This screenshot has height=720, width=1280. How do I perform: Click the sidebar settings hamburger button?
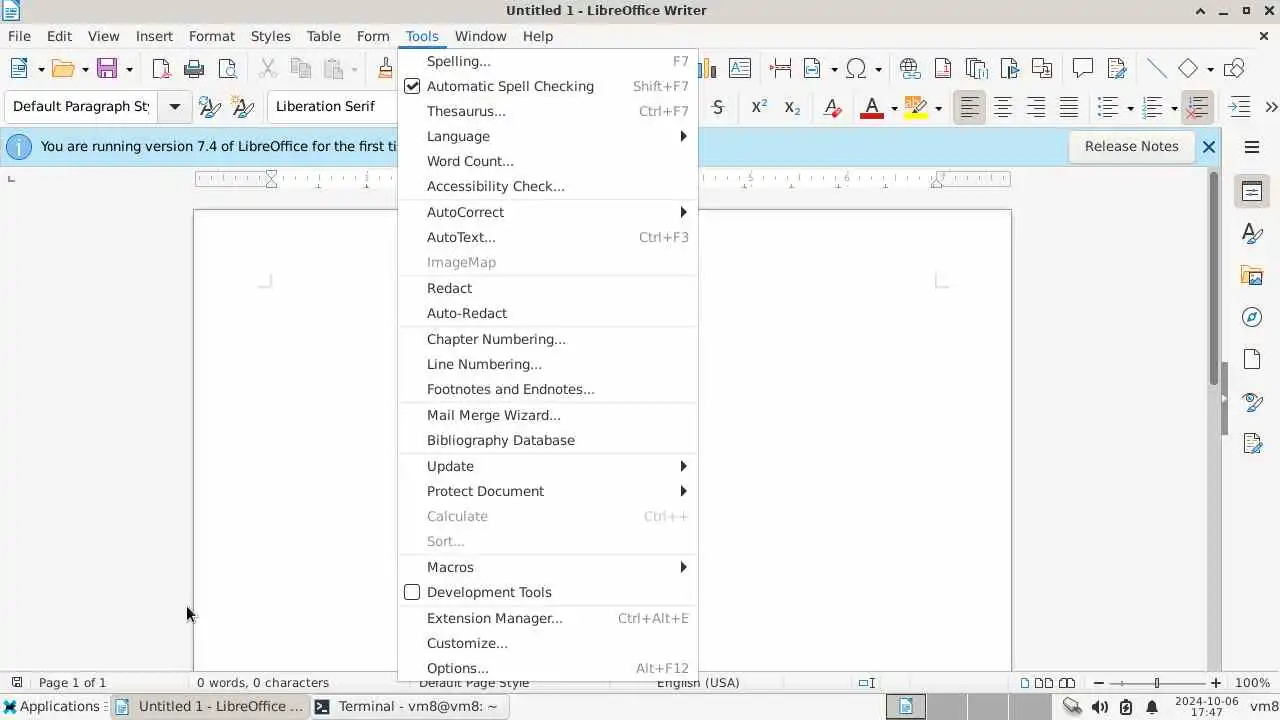click(1252, 147)
